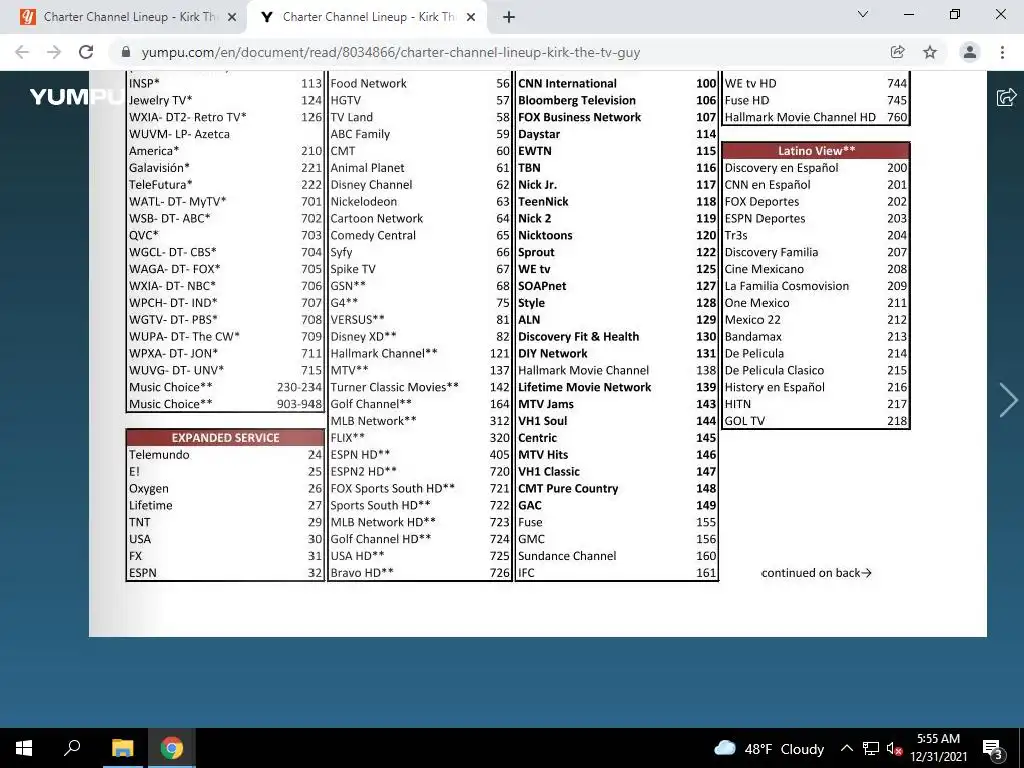Image resolution: width=1024 pixels, height=768 pixels.
Task: Click the browser back arrow
Action: tap(22, 52)
